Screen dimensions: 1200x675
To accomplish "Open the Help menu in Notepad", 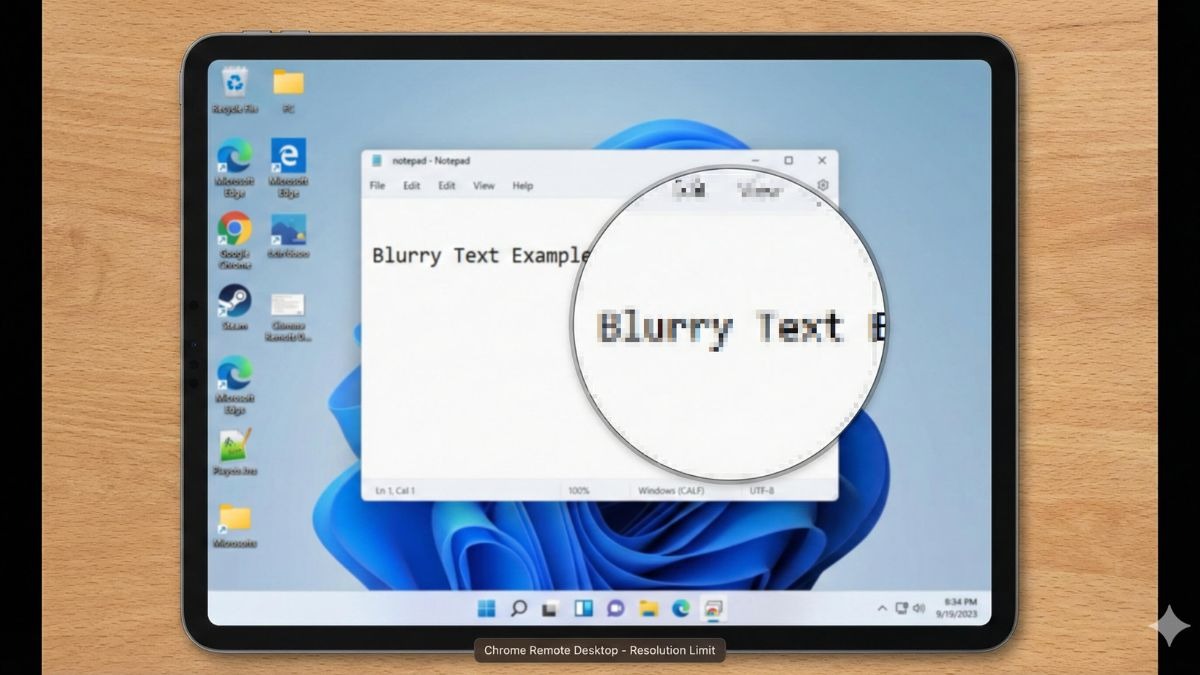I will point(523,186).
